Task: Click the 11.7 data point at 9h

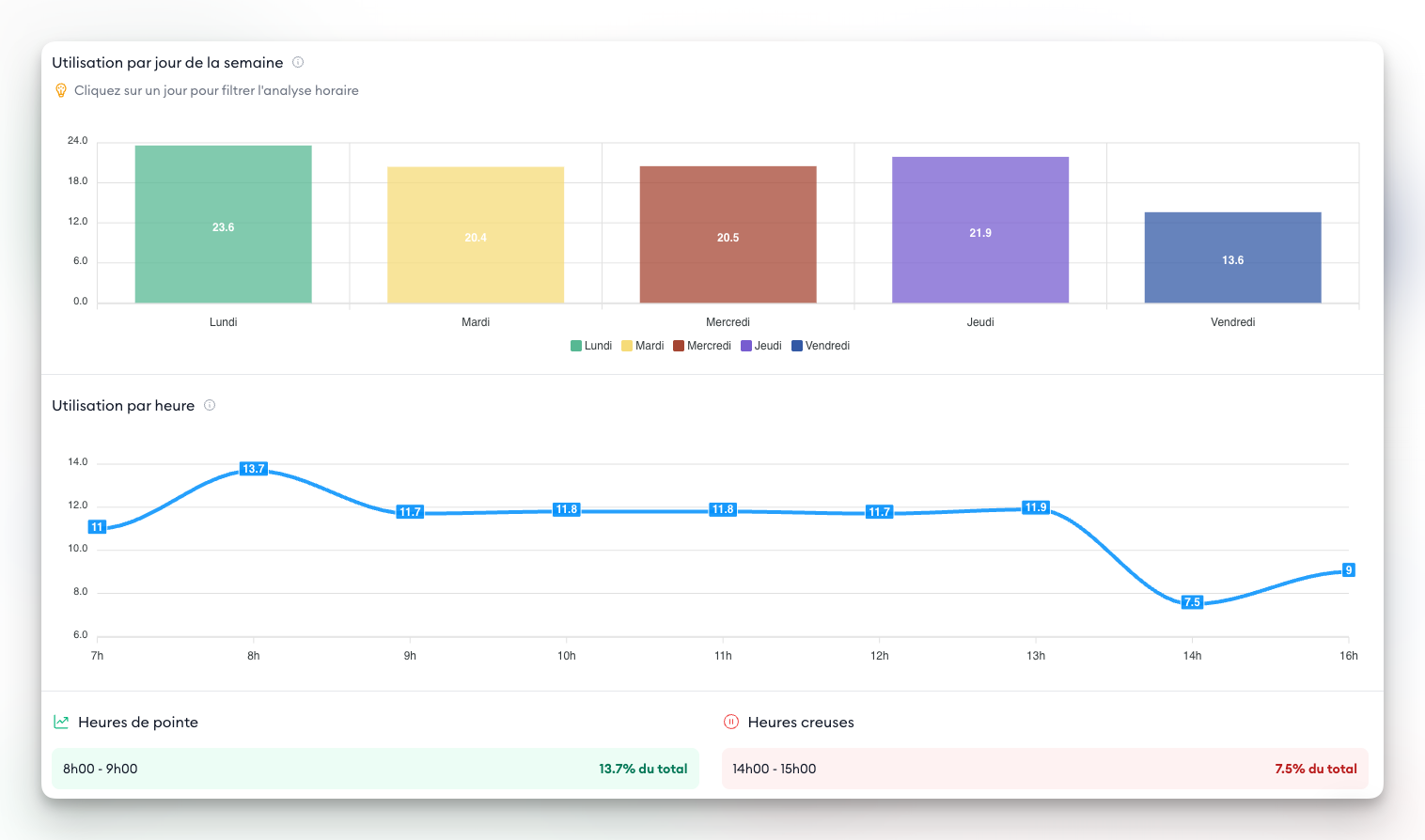Action: pos(410,512)
